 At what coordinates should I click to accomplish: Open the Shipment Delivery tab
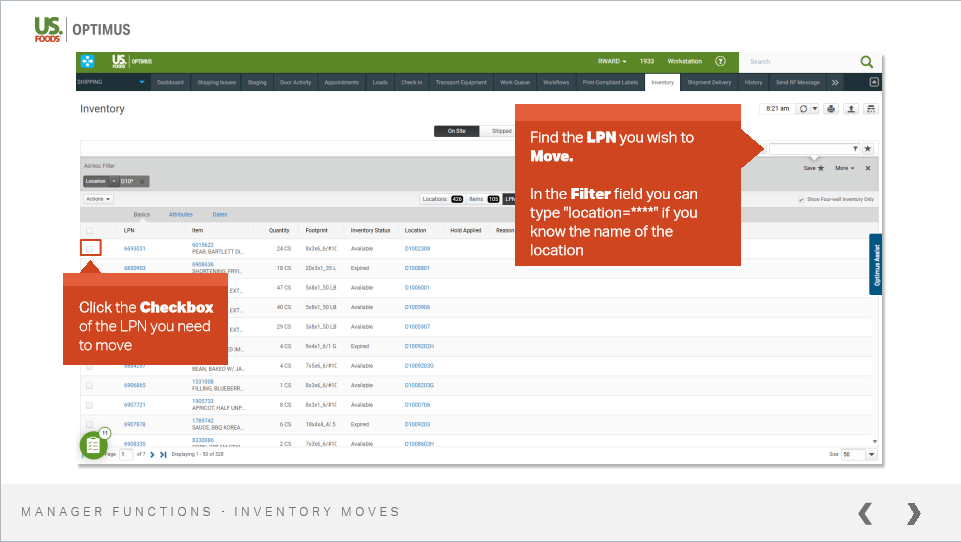tap(709, 82)
